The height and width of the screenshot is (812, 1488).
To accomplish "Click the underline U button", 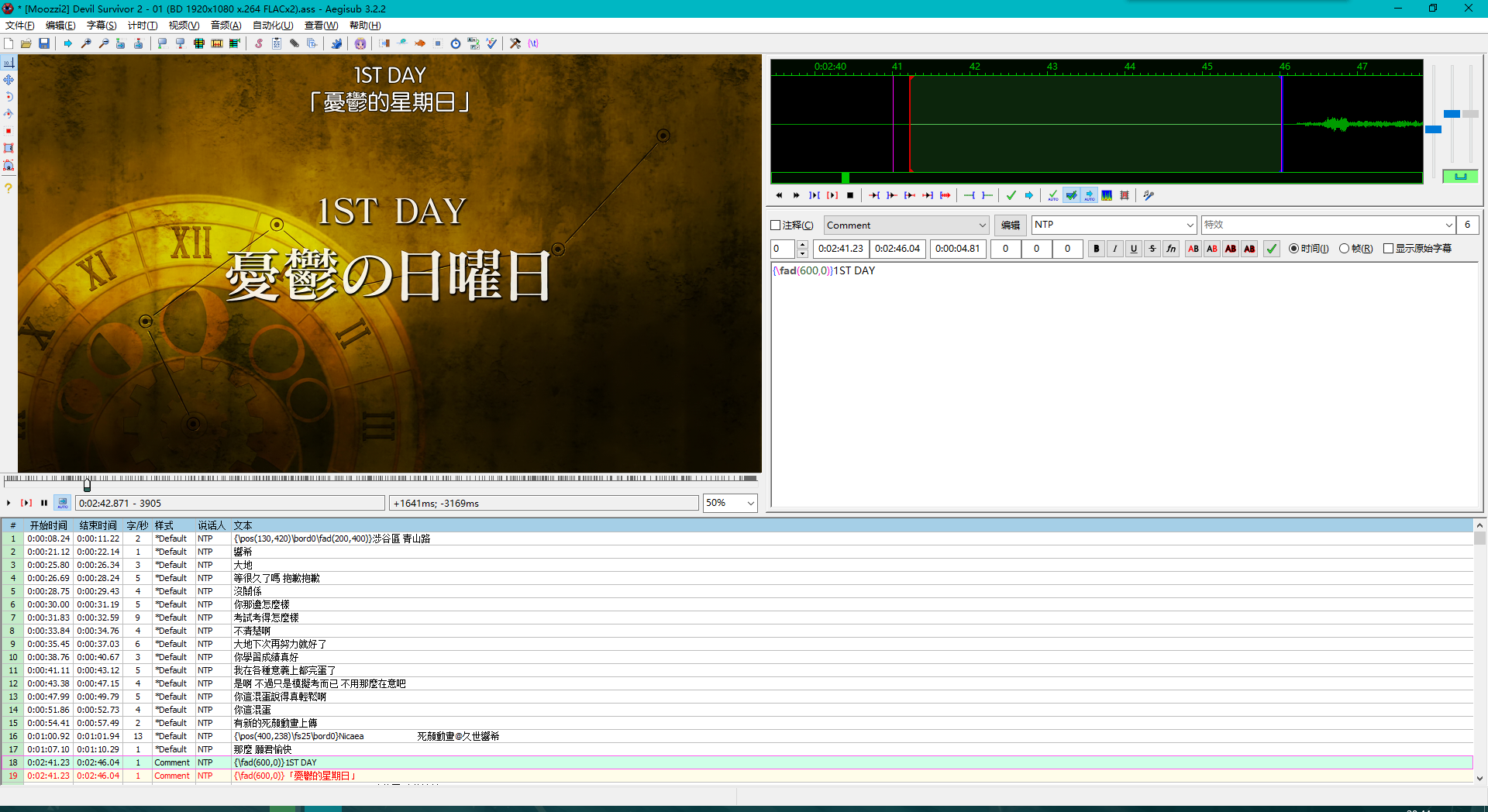I will click(1134, 249).
